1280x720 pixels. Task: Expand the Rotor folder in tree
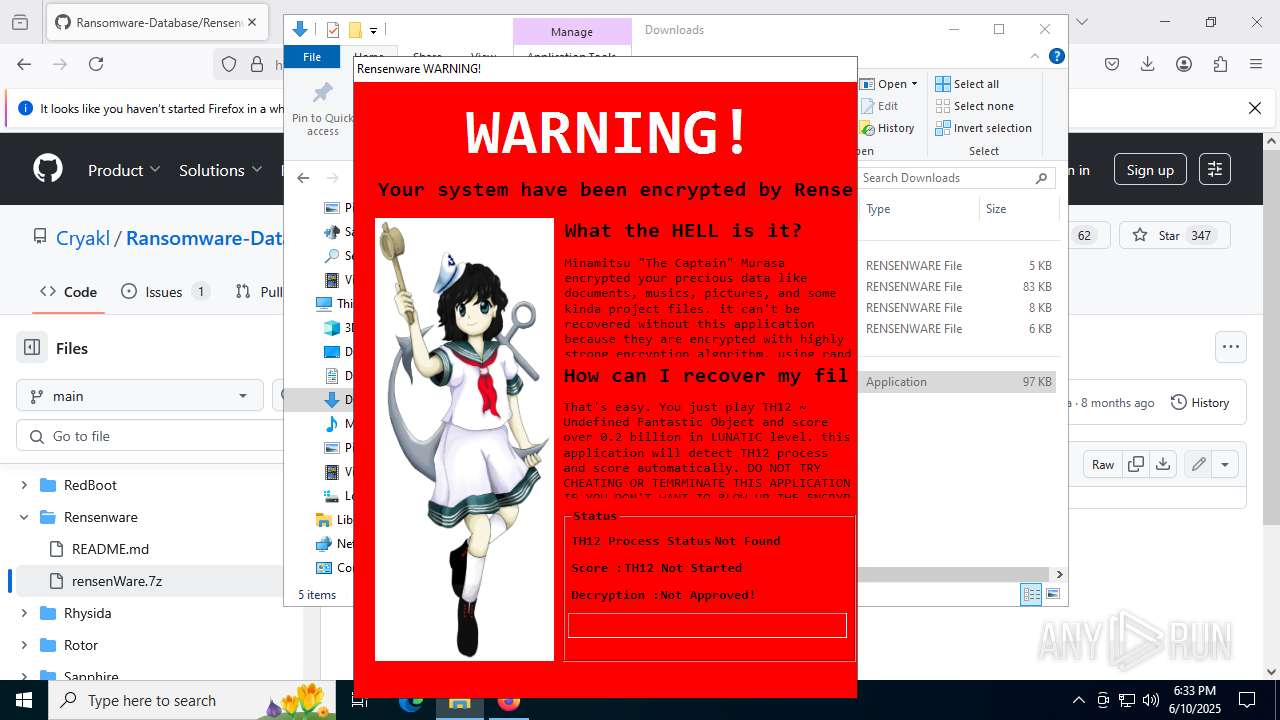coord(24,645)
